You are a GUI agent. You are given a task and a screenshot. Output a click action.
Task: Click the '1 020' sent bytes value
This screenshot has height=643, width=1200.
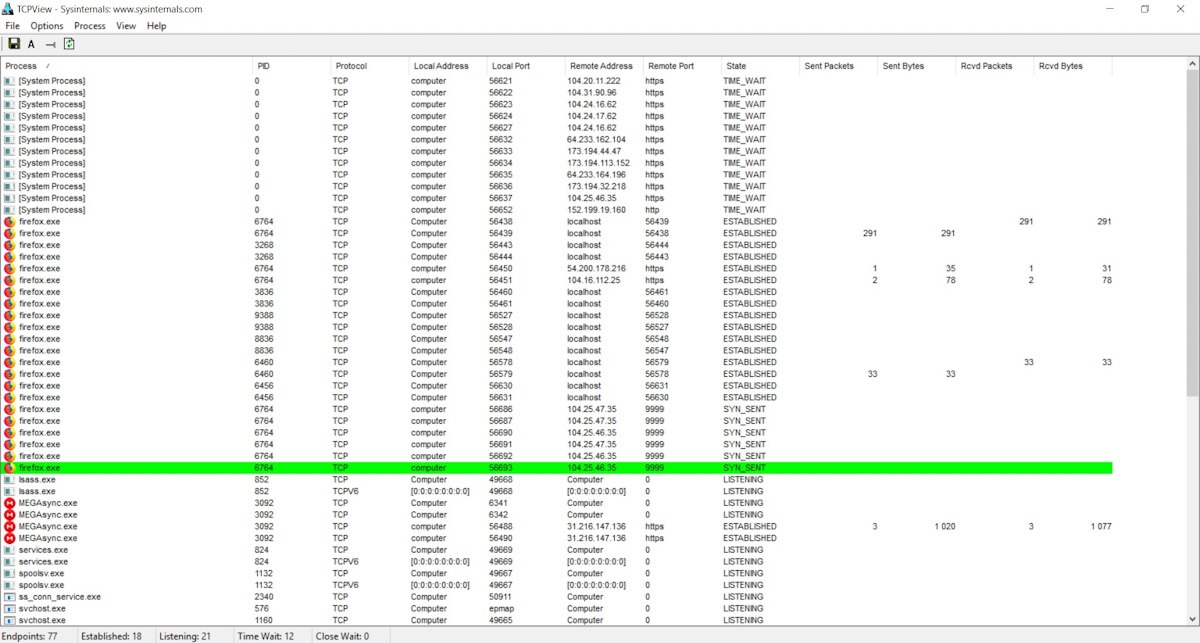pos(945,527)
